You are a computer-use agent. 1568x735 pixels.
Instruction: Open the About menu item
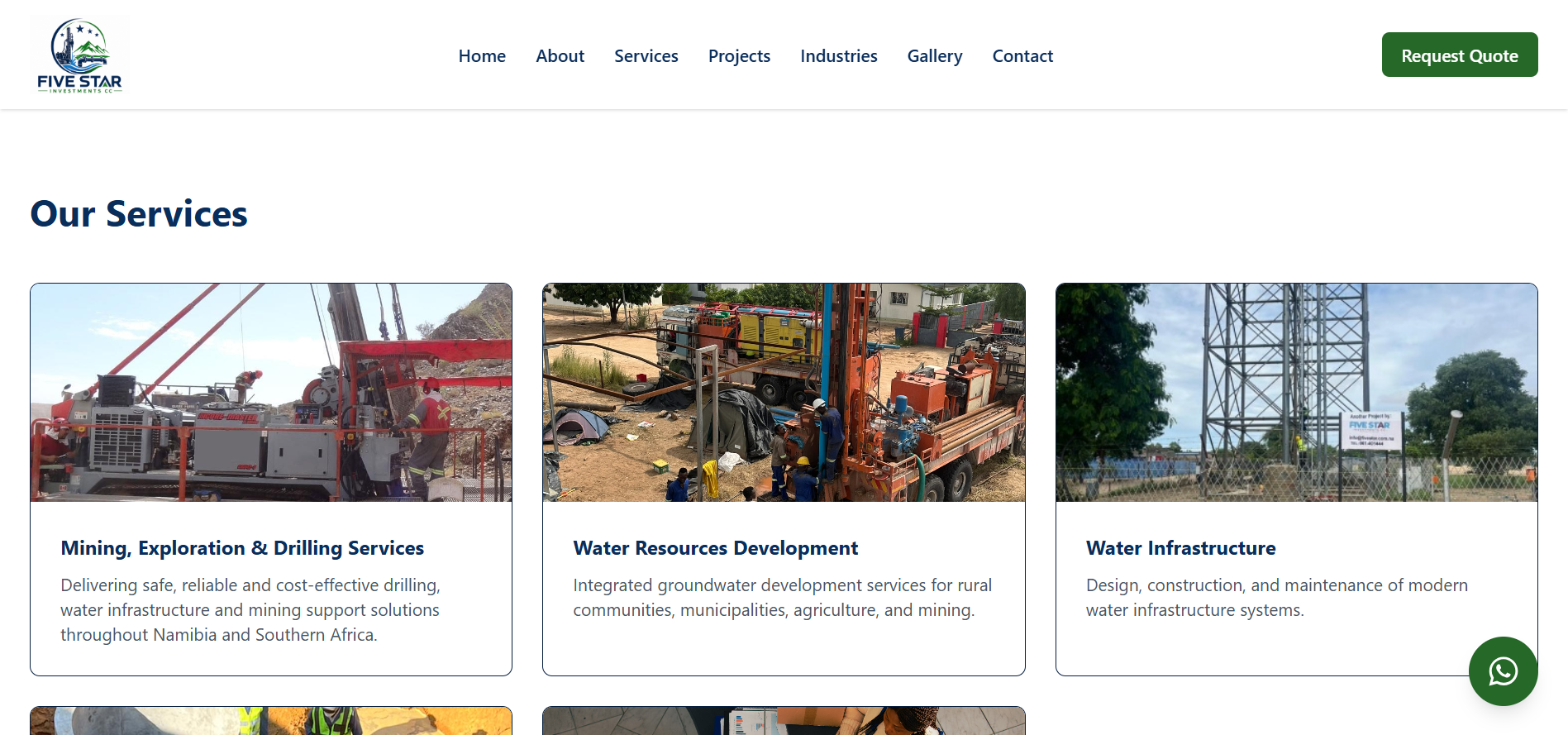pos(560,56)
